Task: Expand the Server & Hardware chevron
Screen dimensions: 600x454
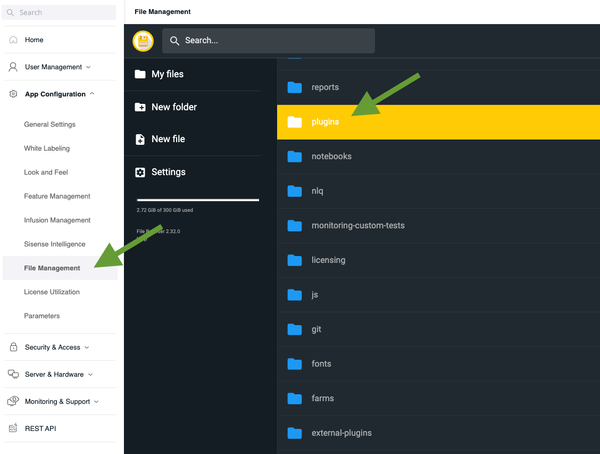Action: pyautogui.click(x=90, y=374)
